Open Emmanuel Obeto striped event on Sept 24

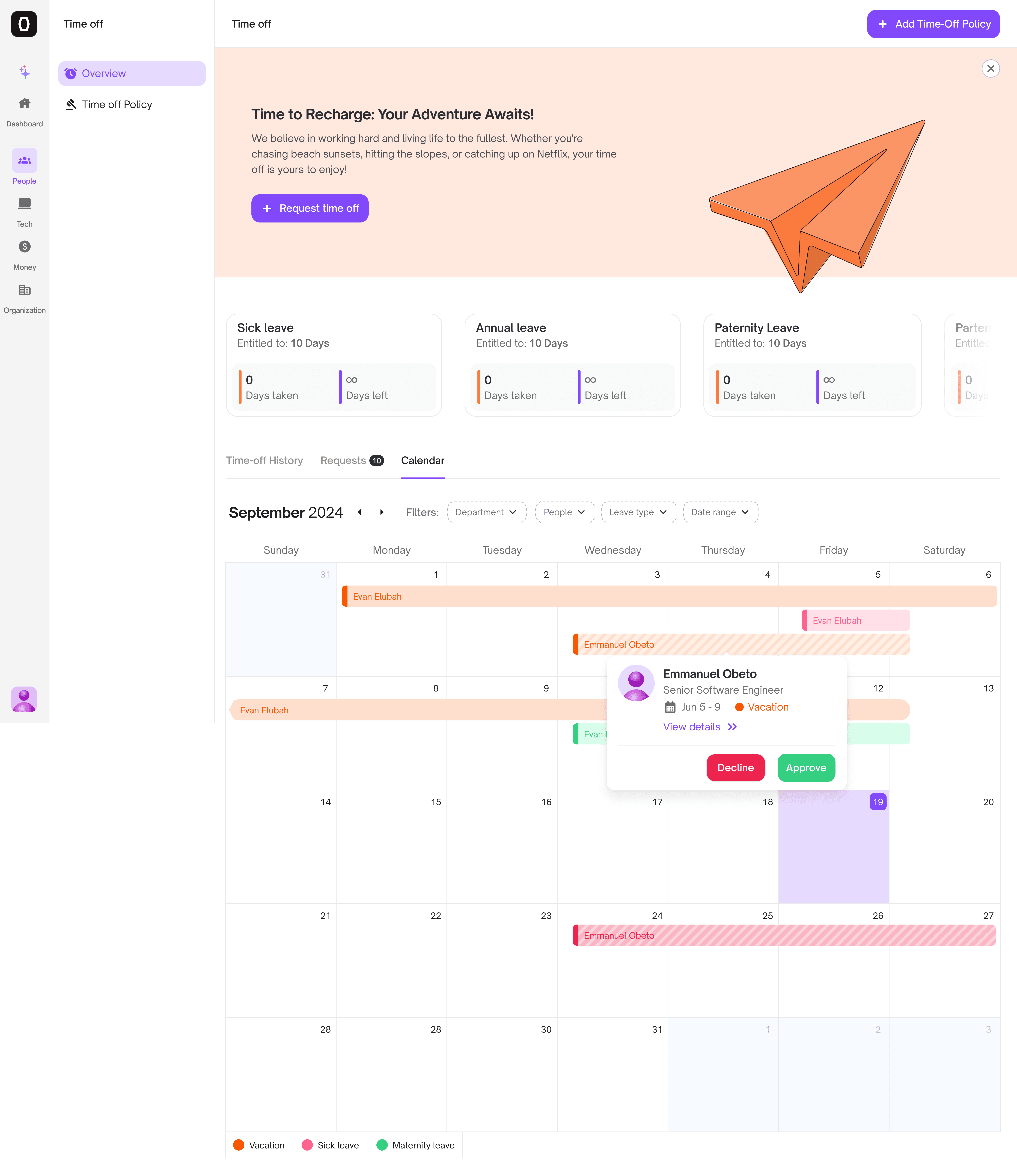click(784, 935)
